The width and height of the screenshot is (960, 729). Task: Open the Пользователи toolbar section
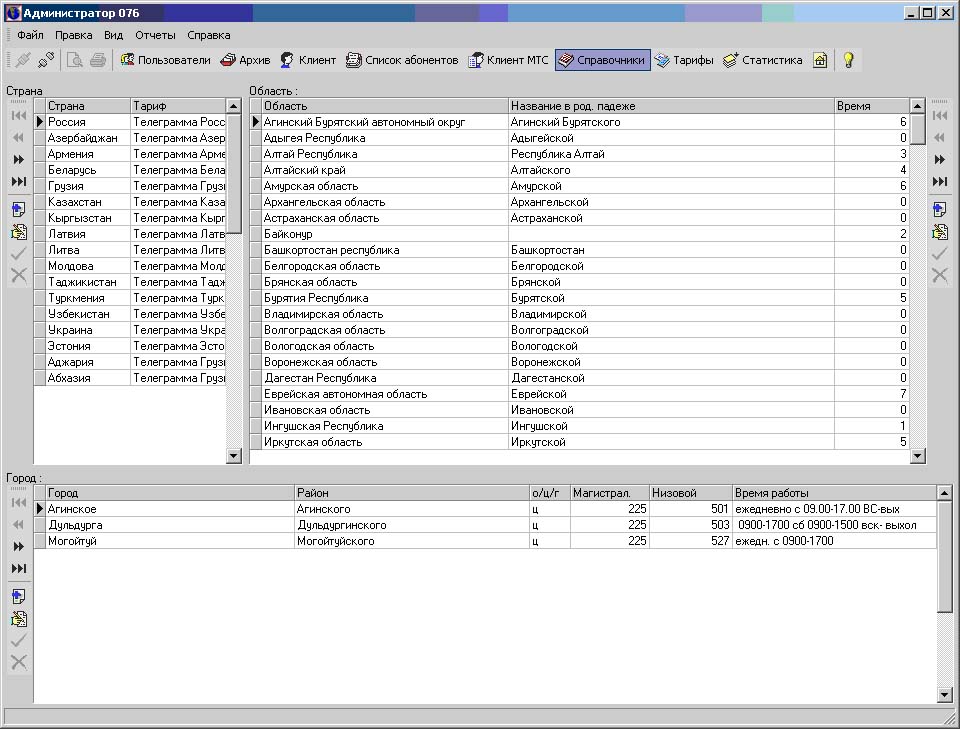(x=165, y=60)
